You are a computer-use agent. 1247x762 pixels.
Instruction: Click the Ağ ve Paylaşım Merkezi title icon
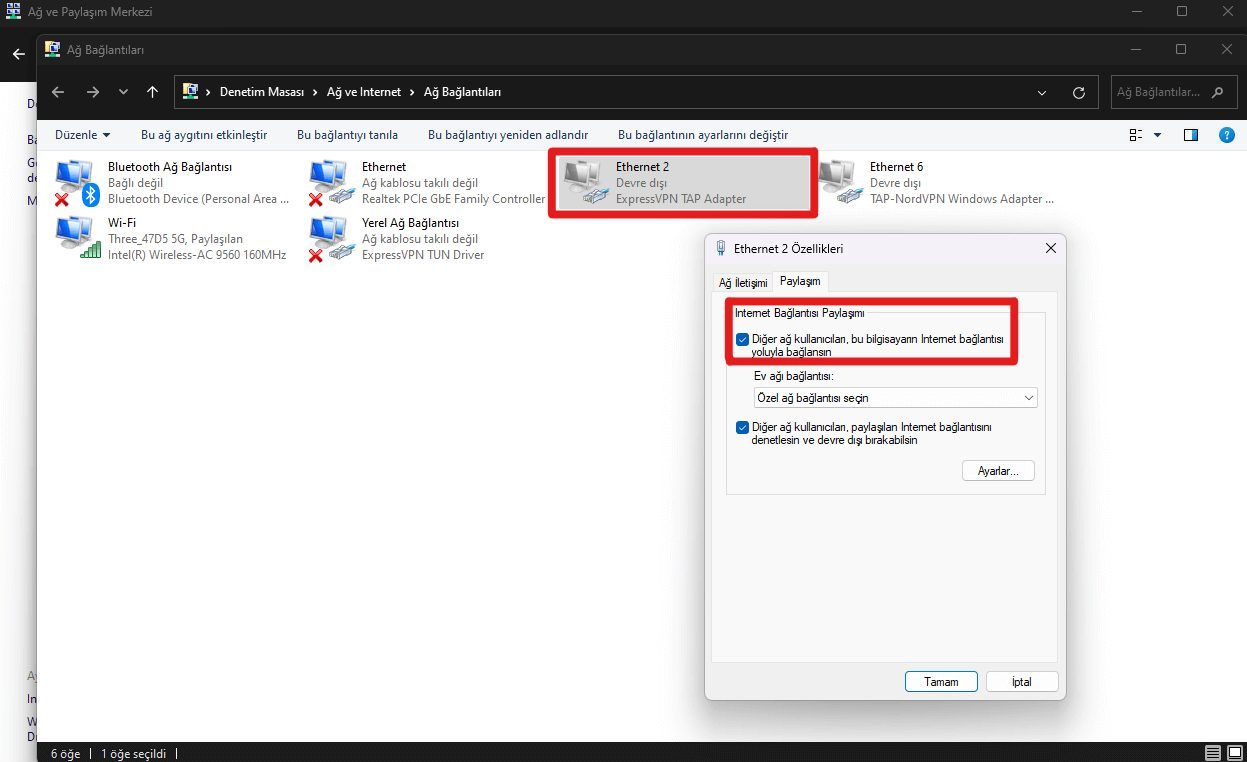[14, 12]
